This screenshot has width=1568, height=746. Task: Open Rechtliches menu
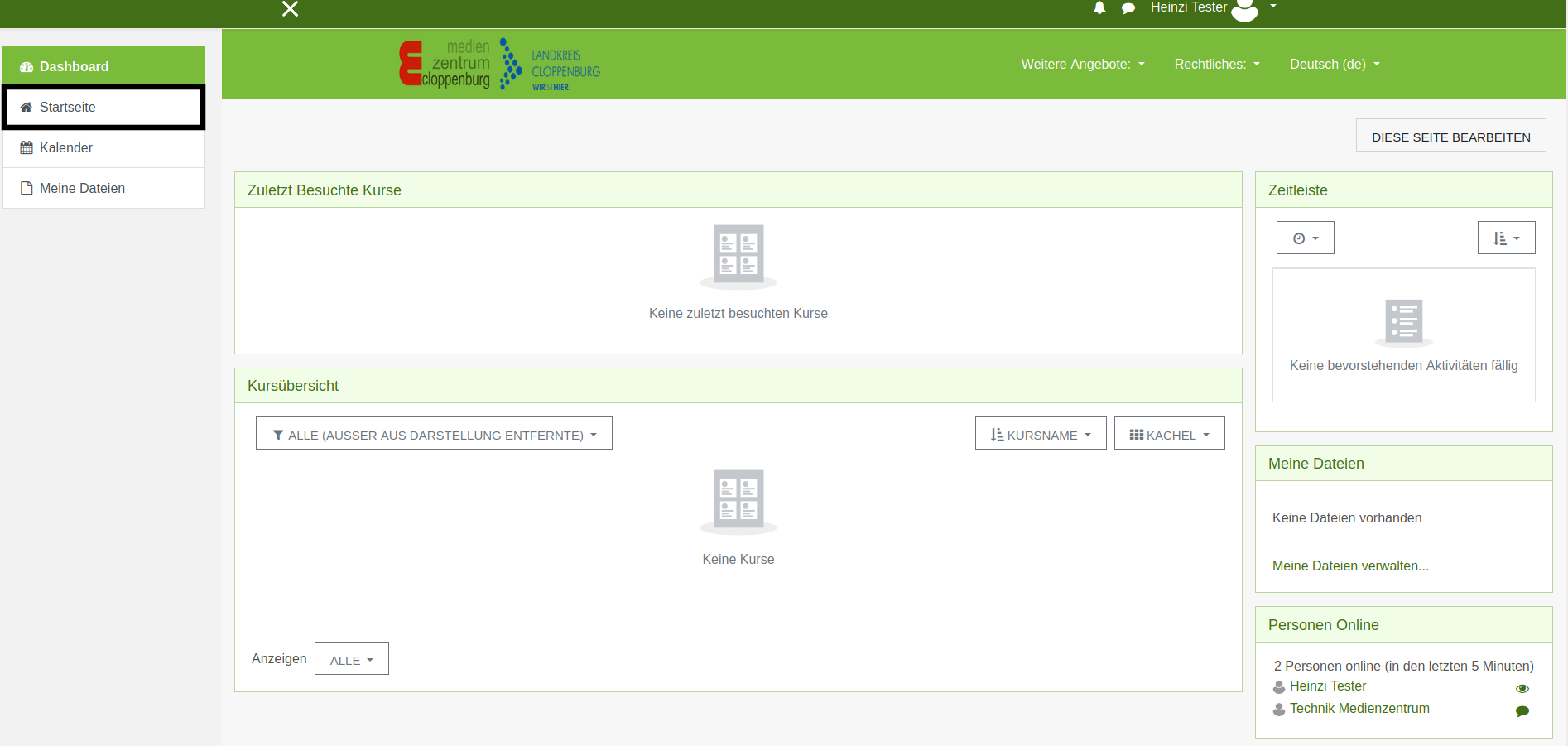point(1216,65)
